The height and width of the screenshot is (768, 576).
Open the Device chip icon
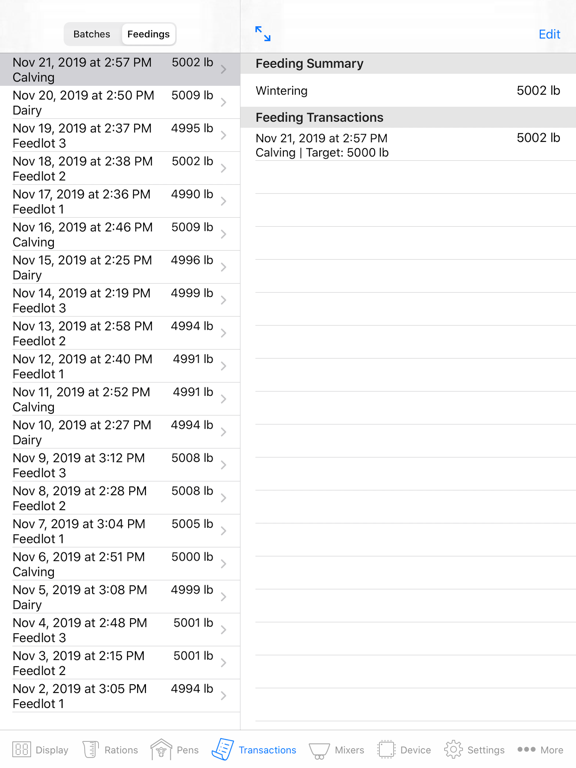386,749
